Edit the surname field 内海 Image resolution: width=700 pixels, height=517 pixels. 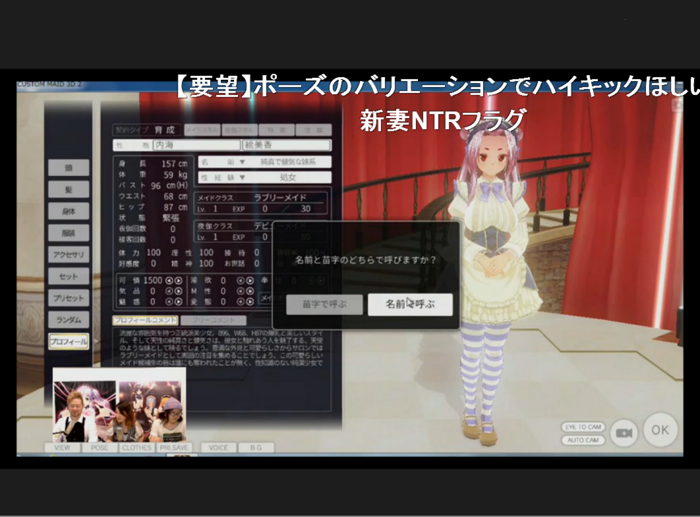196,145
